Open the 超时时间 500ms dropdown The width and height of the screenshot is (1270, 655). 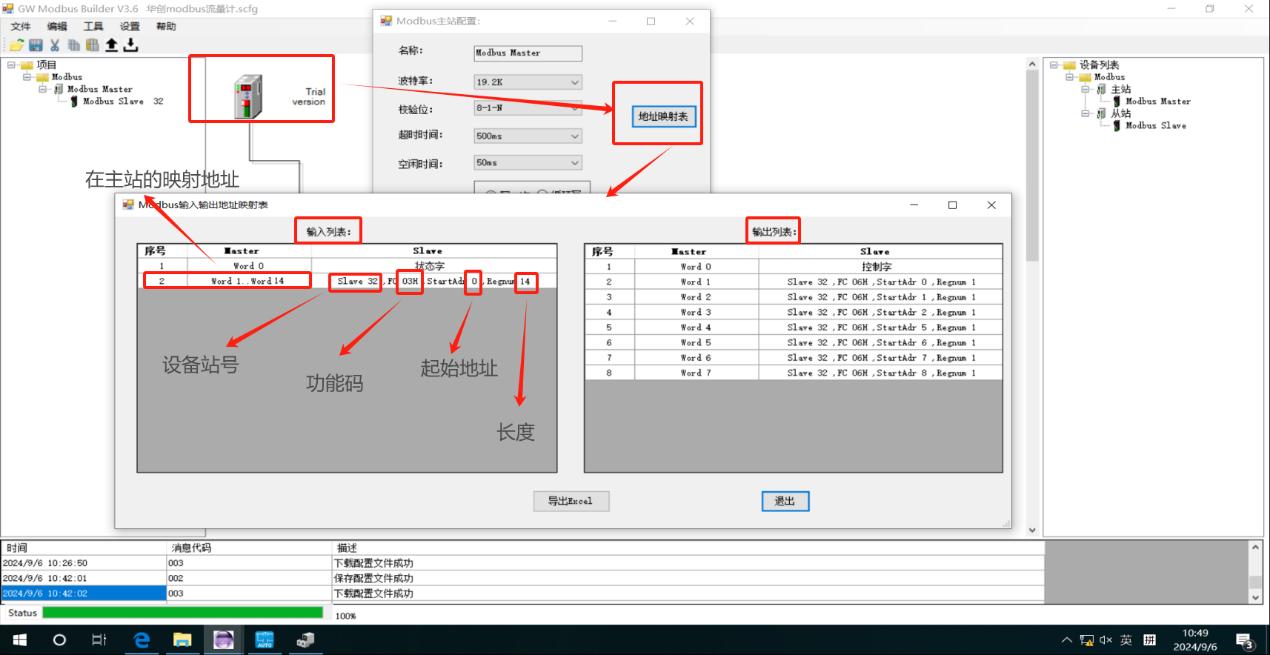(527, 136)
